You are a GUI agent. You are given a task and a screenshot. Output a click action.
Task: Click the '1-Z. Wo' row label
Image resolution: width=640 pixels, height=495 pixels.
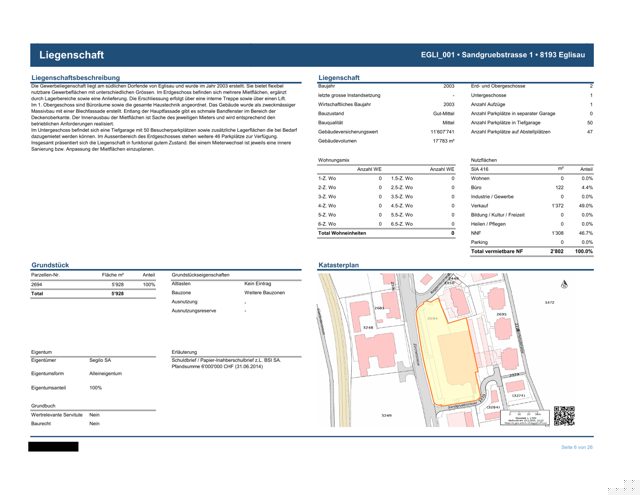click(x=327, y=178)
